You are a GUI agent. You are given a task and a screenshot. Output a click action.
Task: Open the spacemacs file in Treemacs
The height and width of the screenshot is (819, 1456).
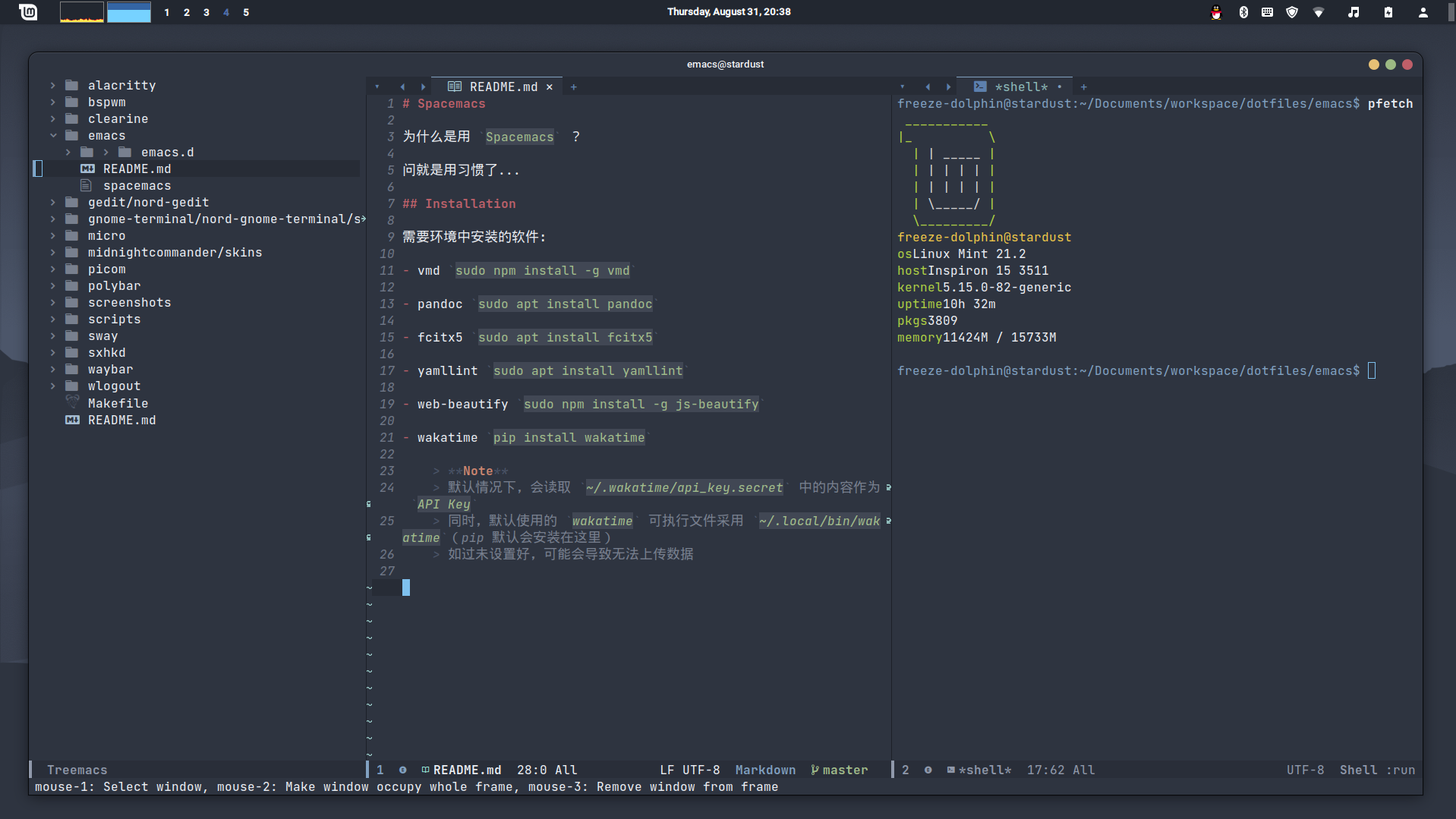(x=137, y=185)
